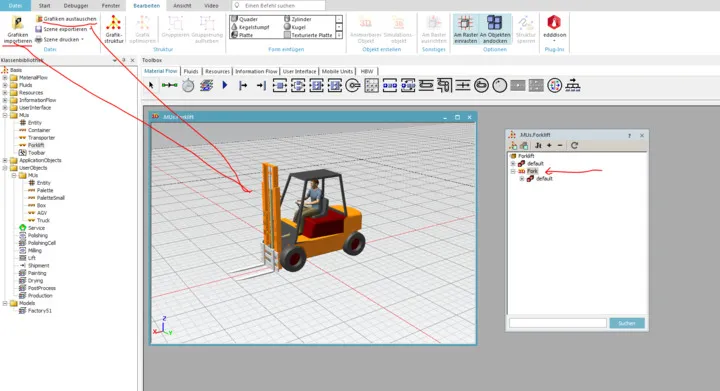Open the Grafikstruktur tool
720x391 pixels.
113,29
